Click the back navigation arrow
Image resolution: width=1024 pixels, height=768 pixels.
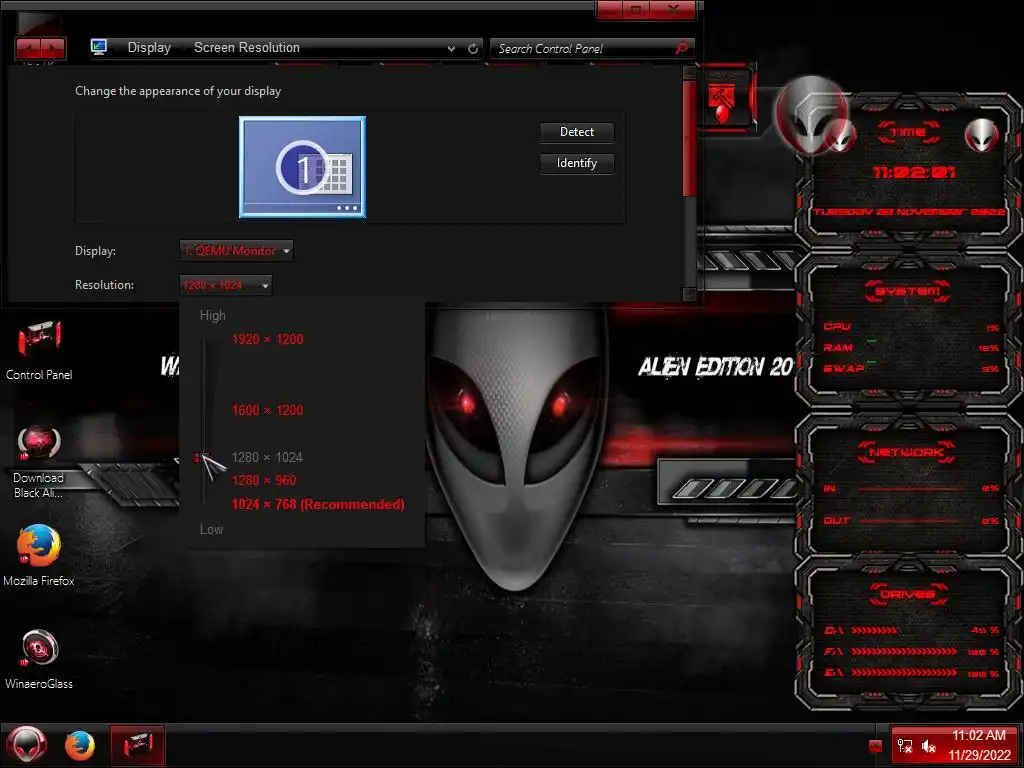coord(29,48)
